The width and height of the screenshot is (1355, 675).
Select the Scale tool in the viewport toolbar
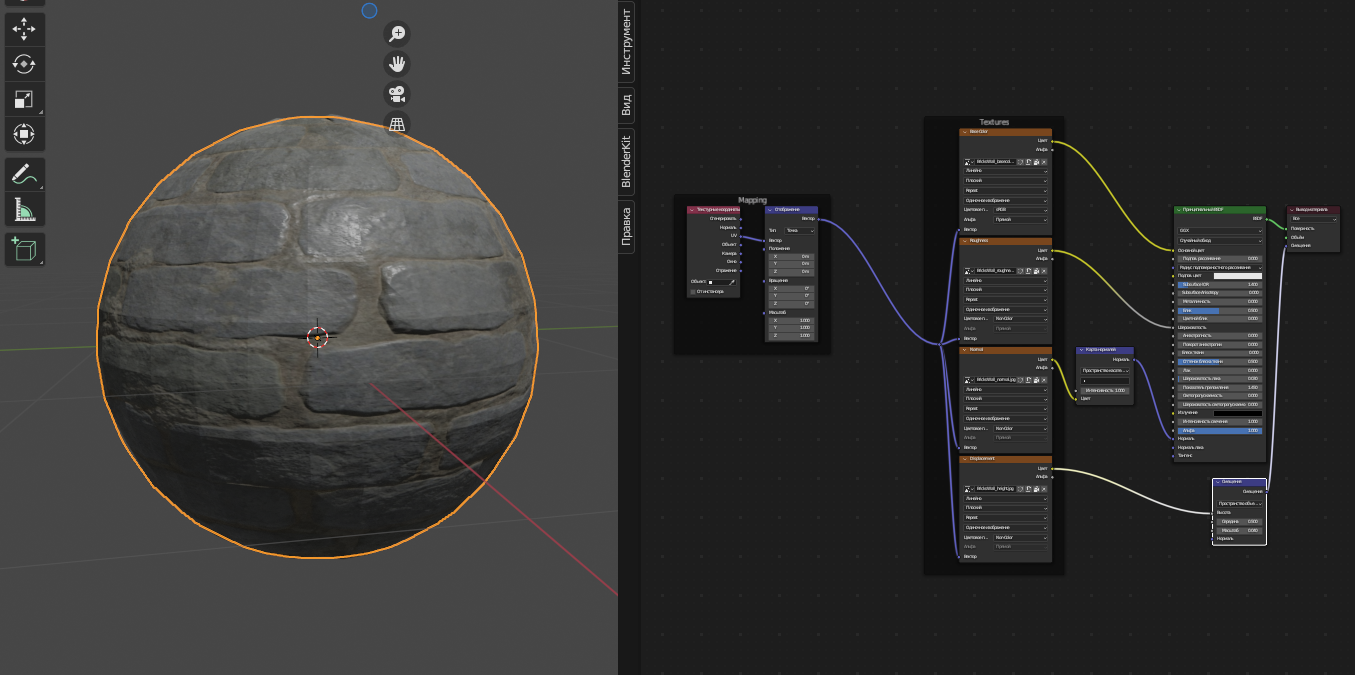(x=24, y=98)
